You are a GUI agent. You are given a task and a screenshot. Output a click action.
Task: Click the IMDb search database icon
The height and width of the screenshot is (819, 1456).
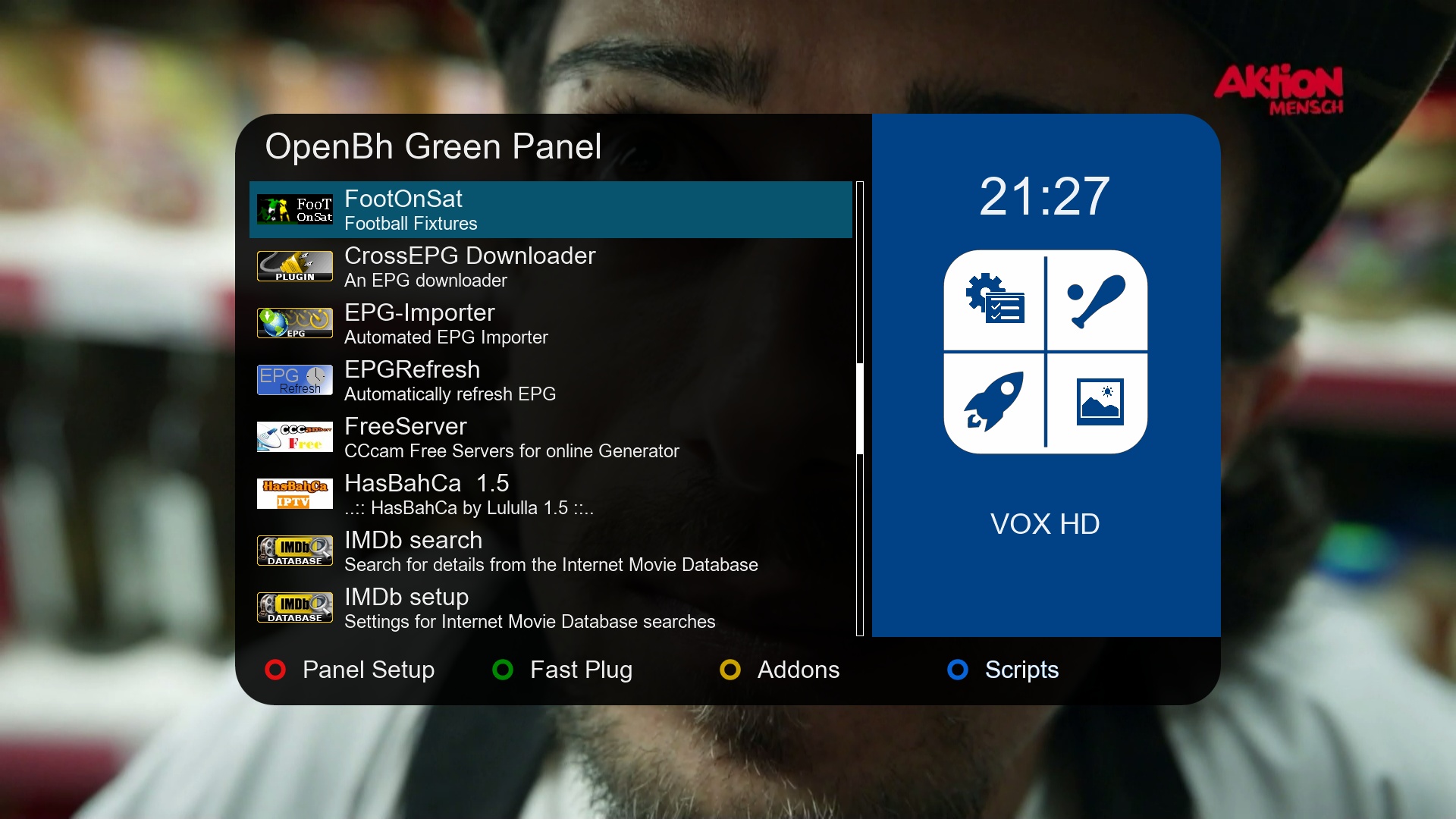click(x=295, y=551)
